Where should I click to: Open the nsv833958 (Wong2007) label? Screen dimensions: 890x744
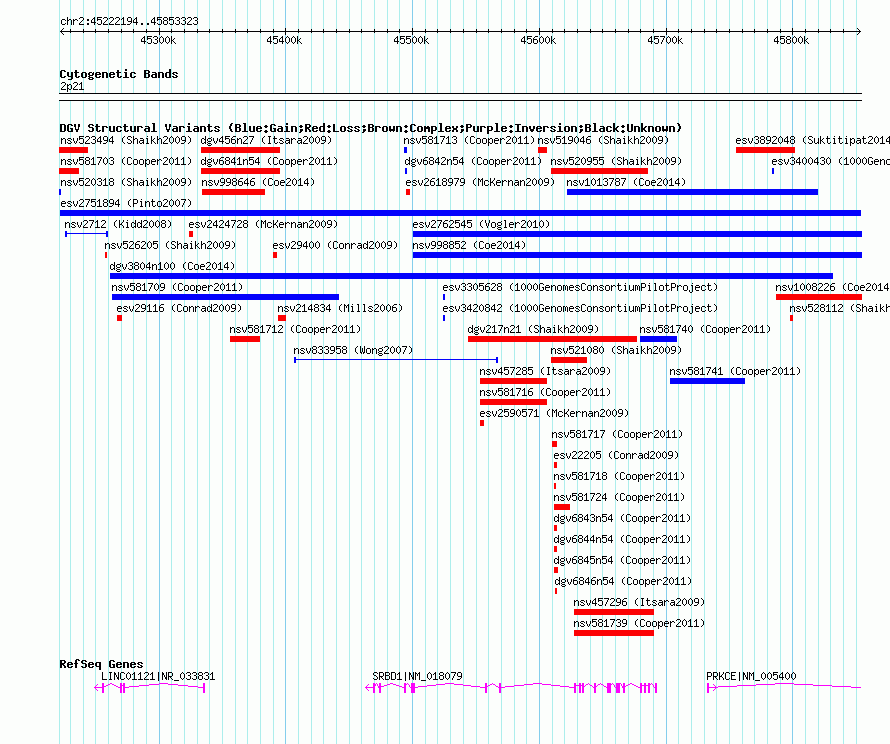click(353, 350)
